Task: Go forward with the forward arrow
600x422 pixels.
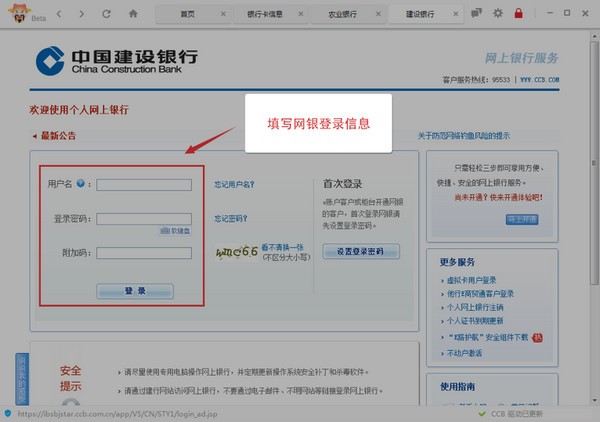Action: pyautogui.click(x=81, y=14)
